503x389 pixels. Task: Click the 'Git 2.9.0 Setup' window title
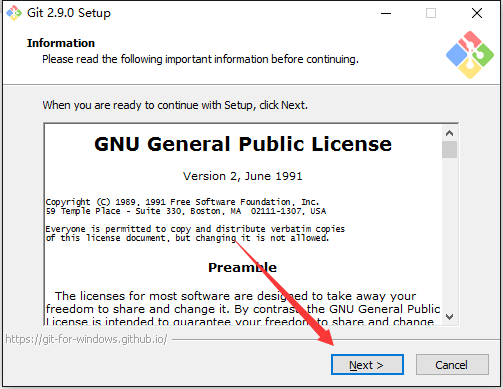[69, 13]
